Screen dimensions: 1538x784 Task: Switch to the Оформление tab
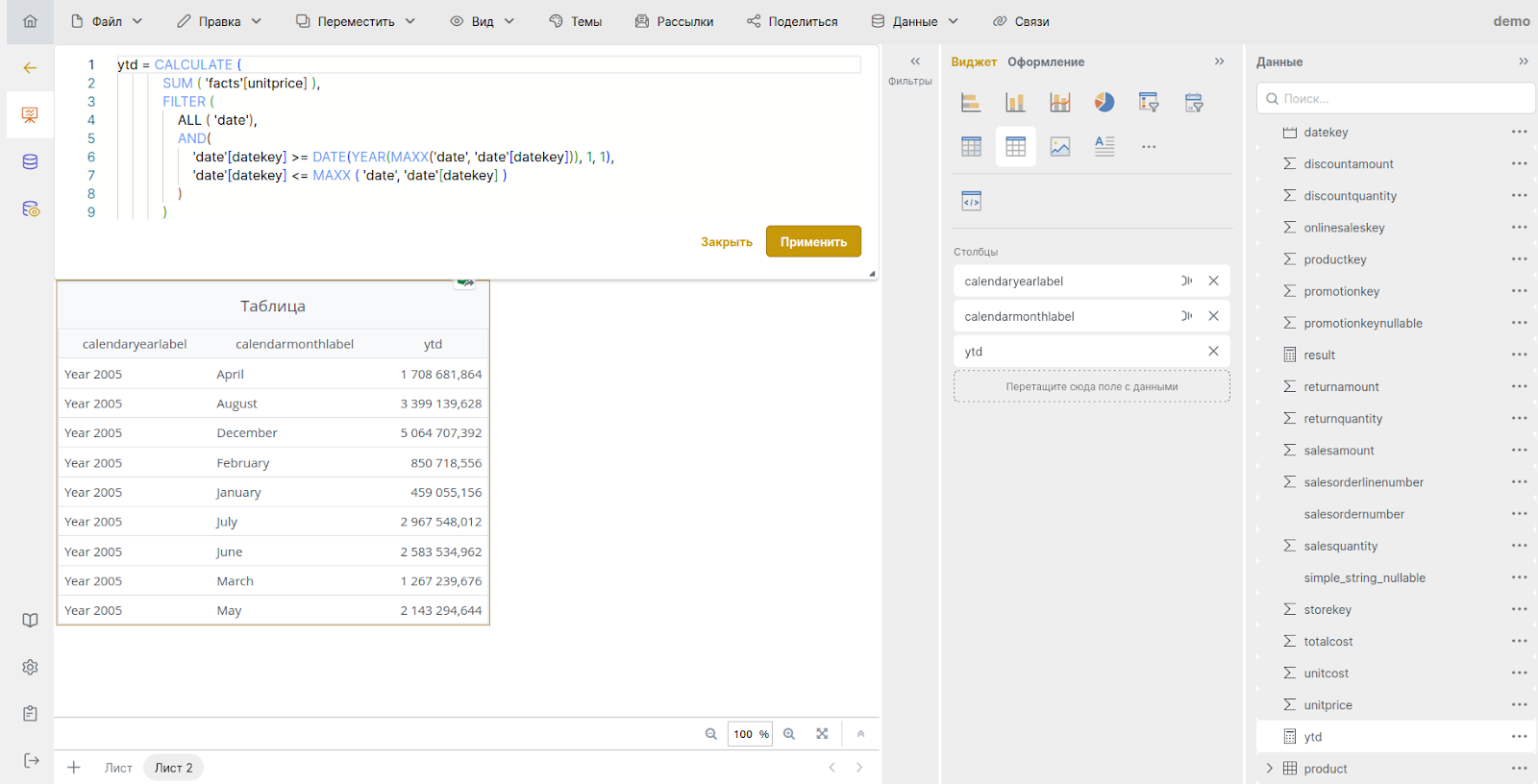coord(1046,61)
